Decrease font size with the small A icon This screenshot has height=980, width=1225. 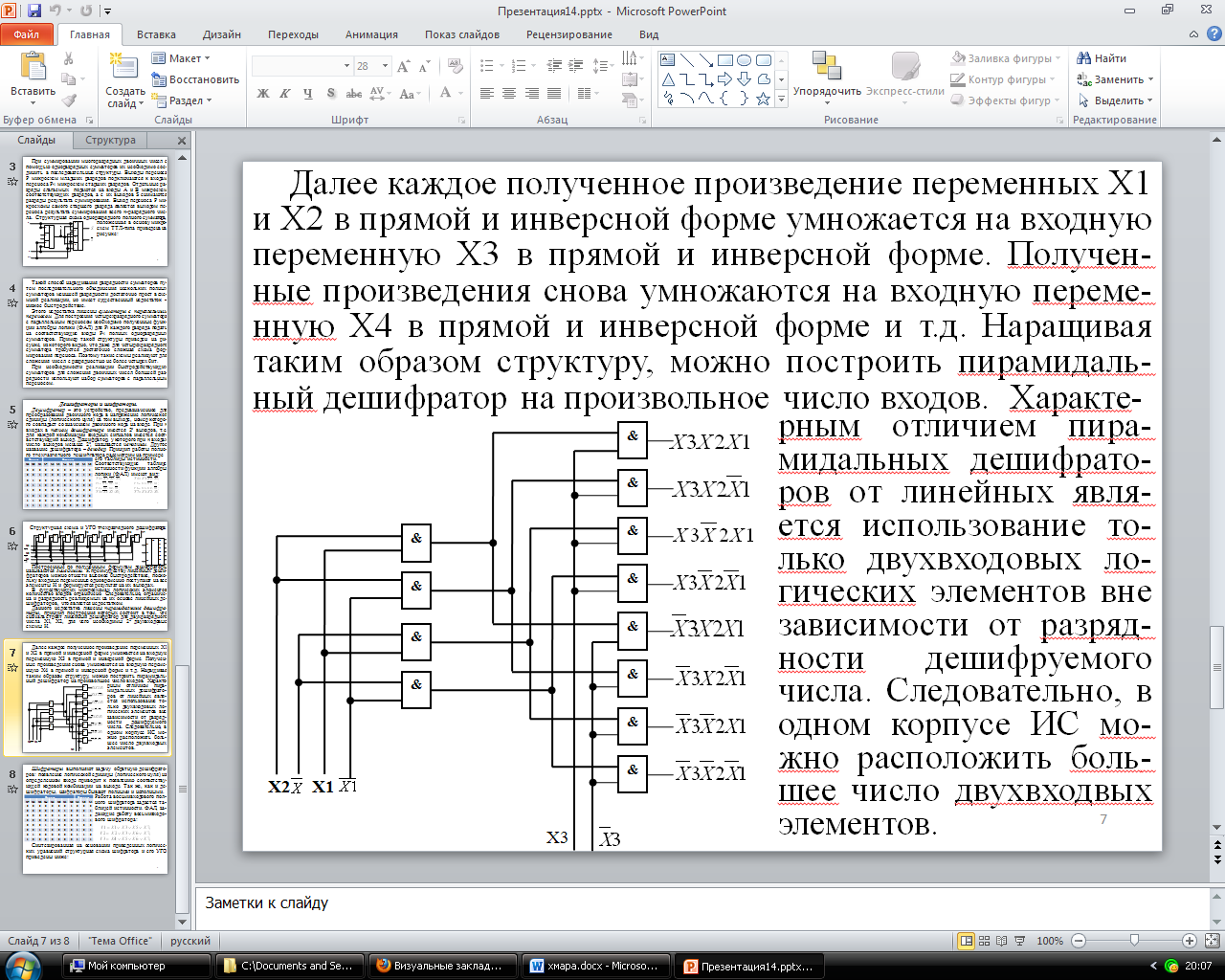tap(425, 66)
